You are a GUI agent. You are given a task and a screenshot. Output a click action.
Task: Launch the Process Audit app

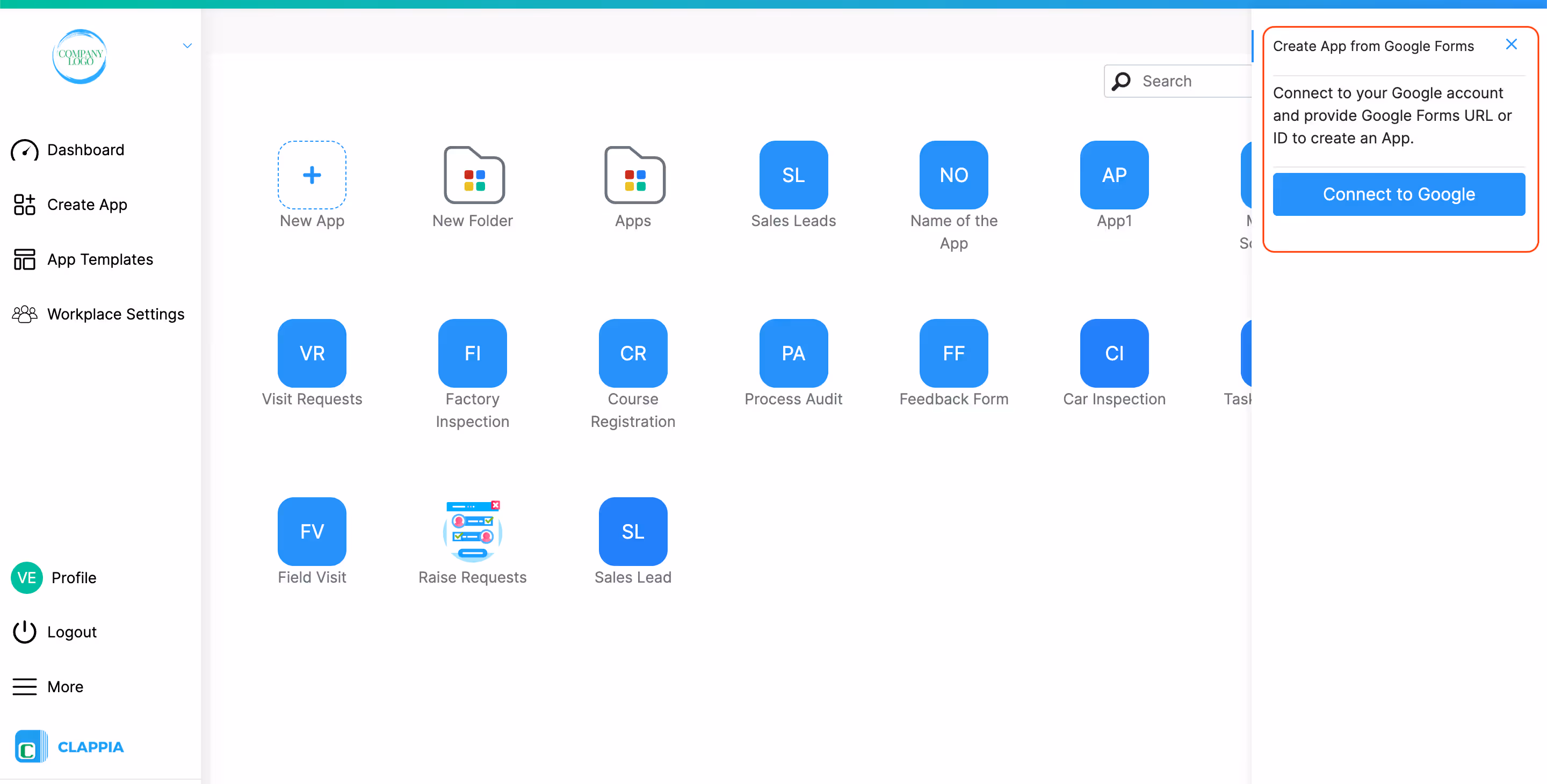793,353
